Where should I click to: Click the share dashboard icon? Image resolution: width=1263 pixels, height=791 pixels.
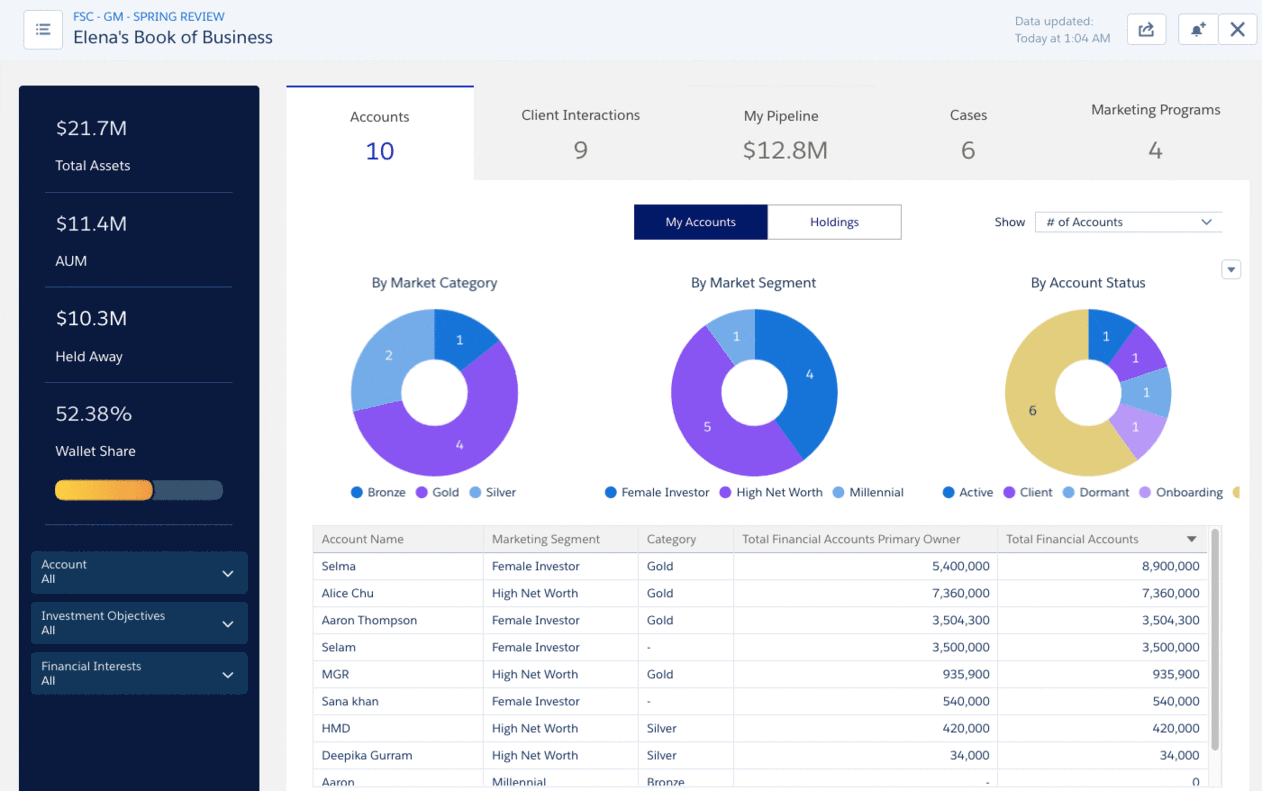[x=1146, y=30]
